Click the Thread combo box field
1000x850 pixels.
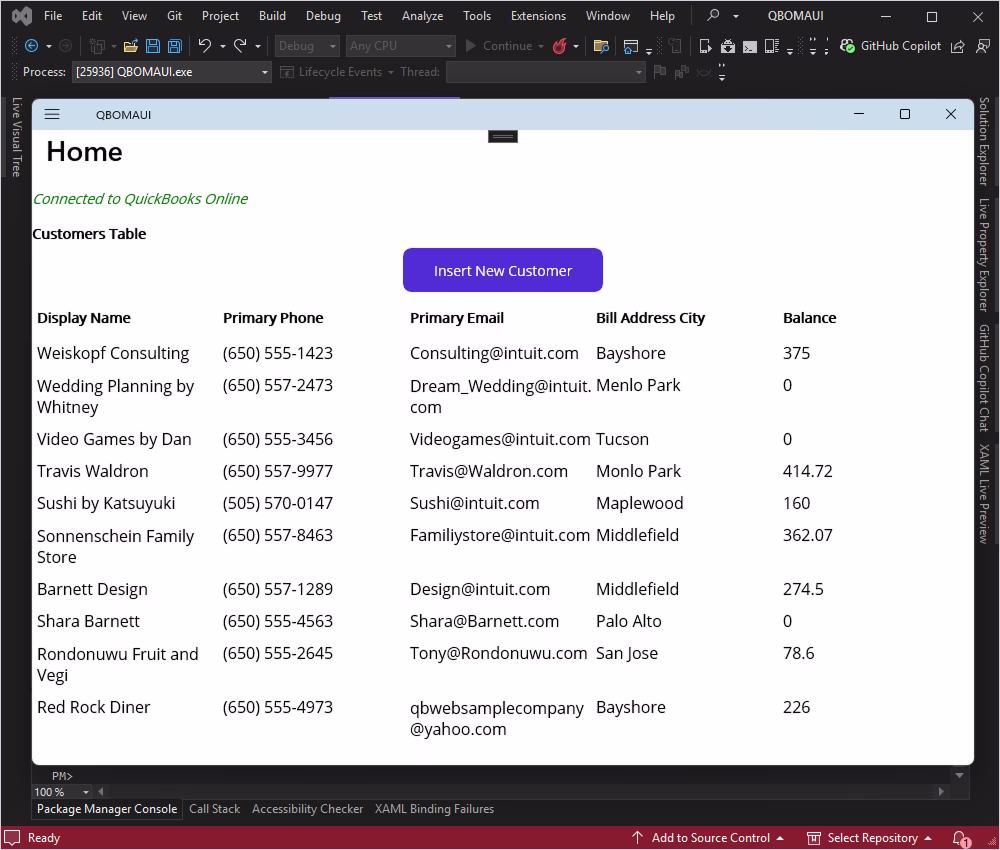pos(545,72)
